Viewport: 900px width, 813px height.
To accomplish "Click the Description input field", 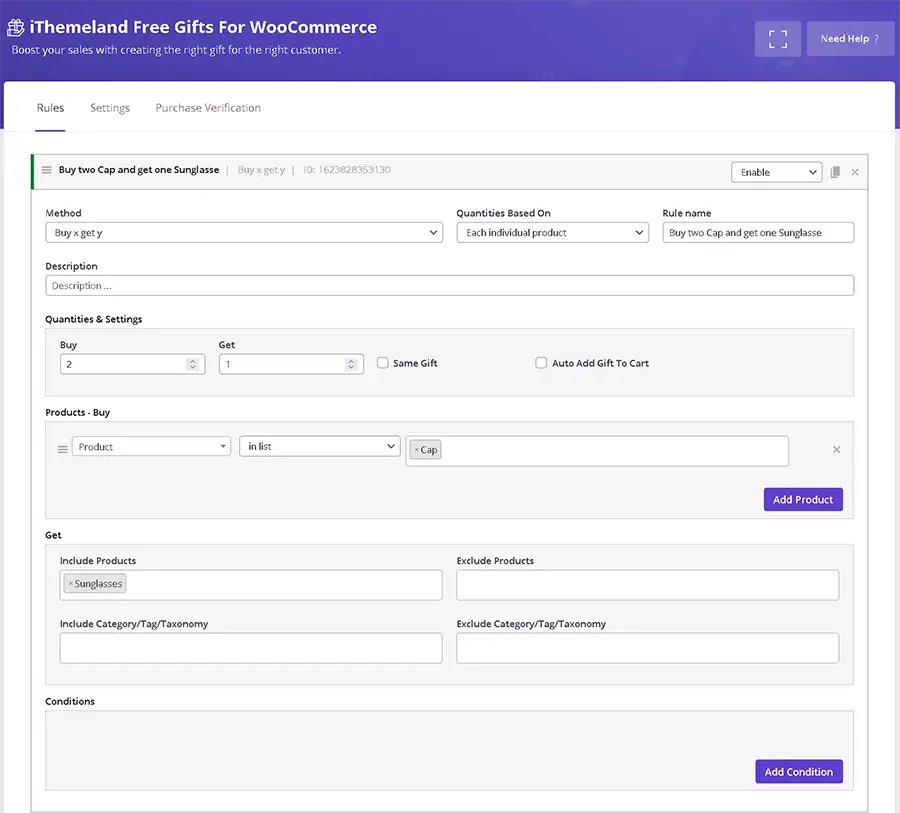I will pyautogui.click(x=449, y=286).
